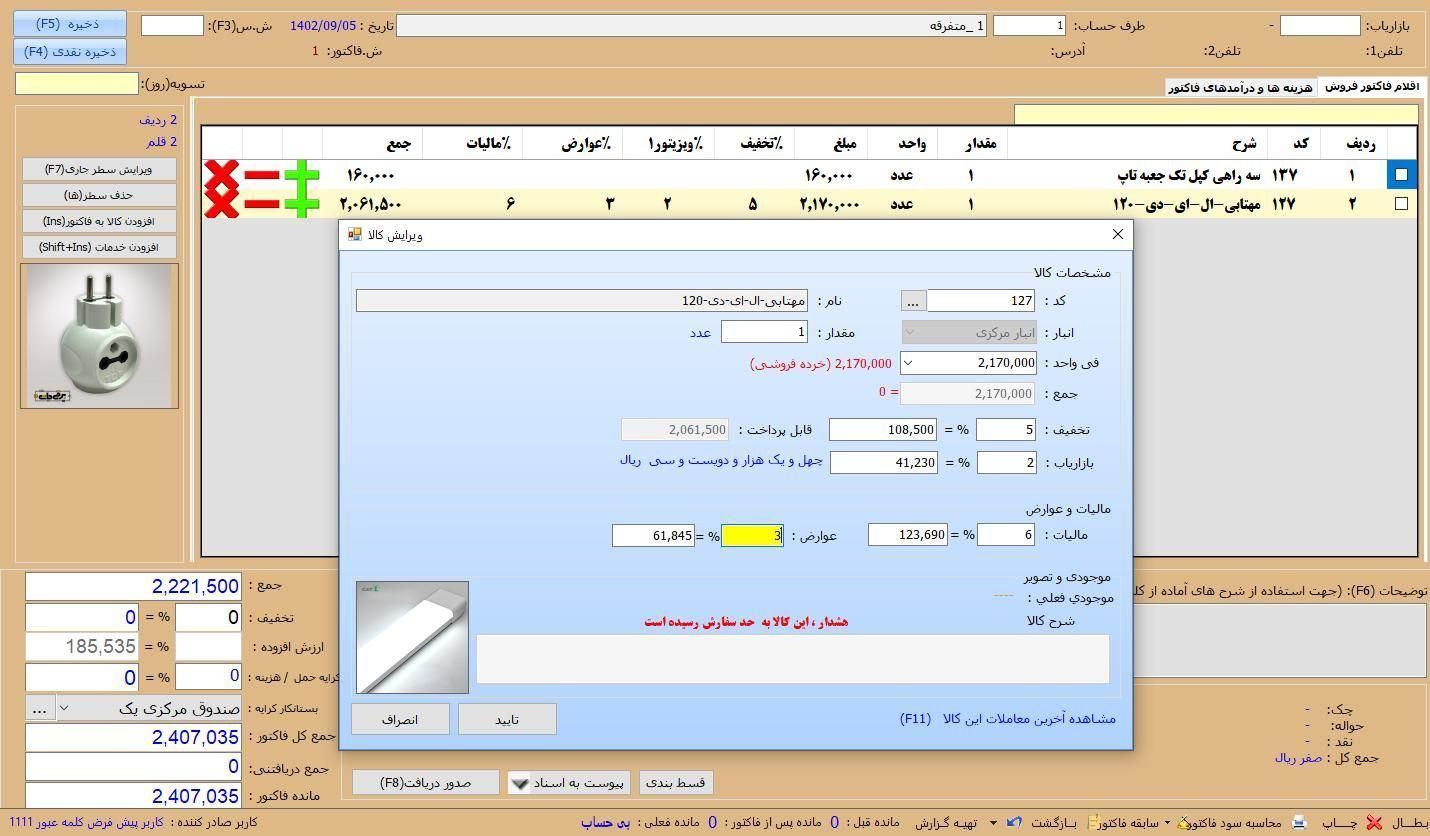The width and height of the screenshot is (1430, 836).
Task: Click the invoice profit calculation icon
Action: pos(1184,822)
